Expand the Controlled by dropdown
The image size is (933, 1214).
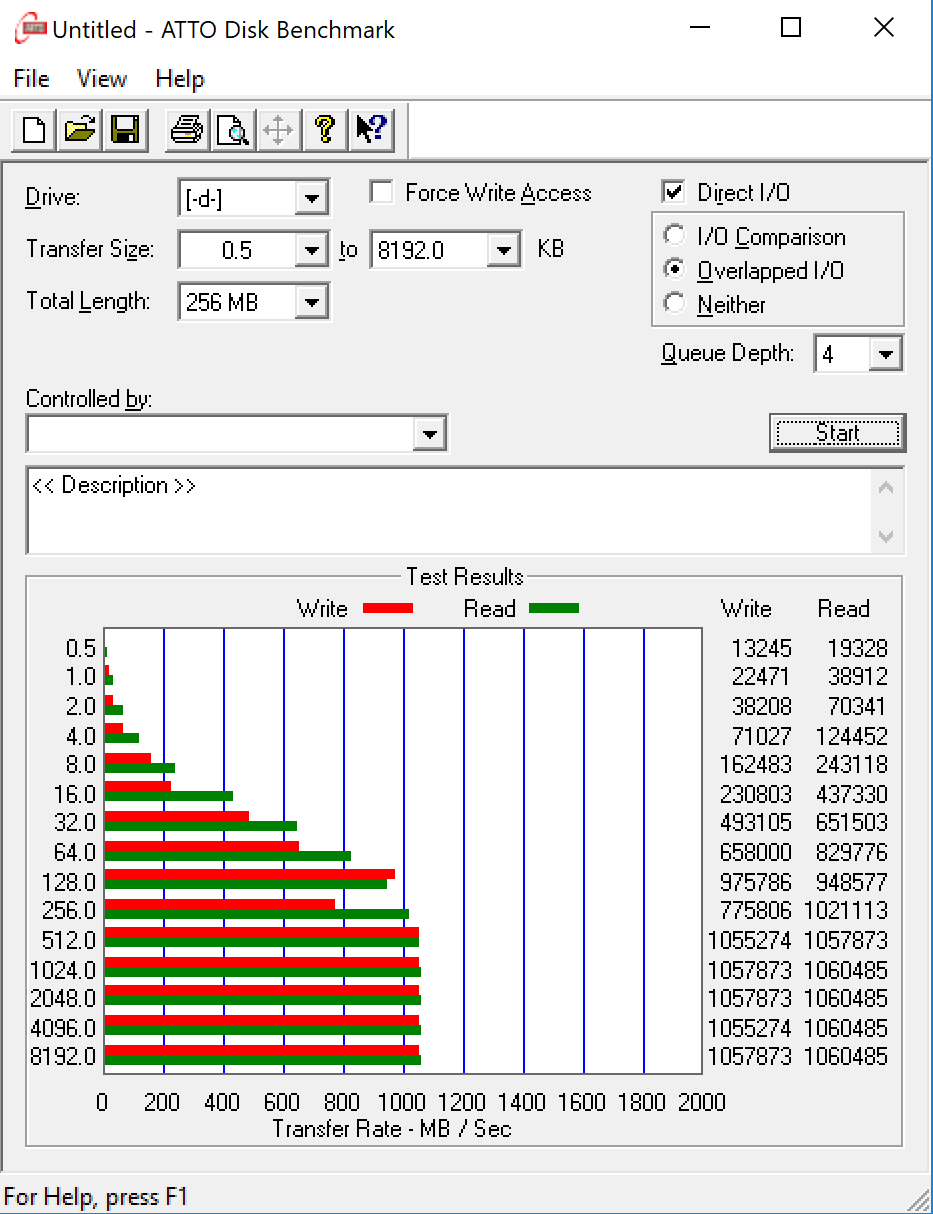(x=430, y=434)
